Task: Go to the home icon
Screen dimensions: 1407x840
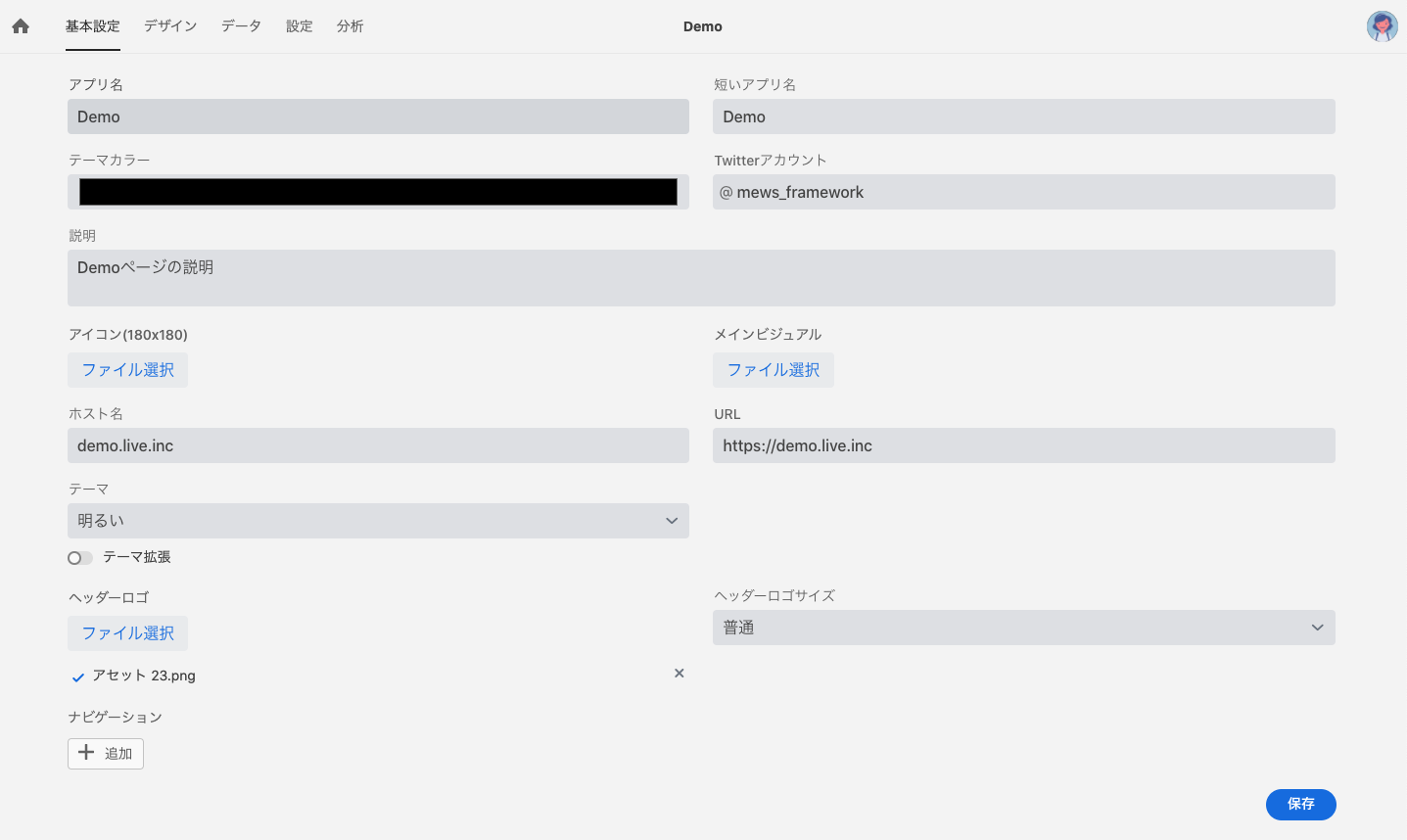Action: pos(21,26)
